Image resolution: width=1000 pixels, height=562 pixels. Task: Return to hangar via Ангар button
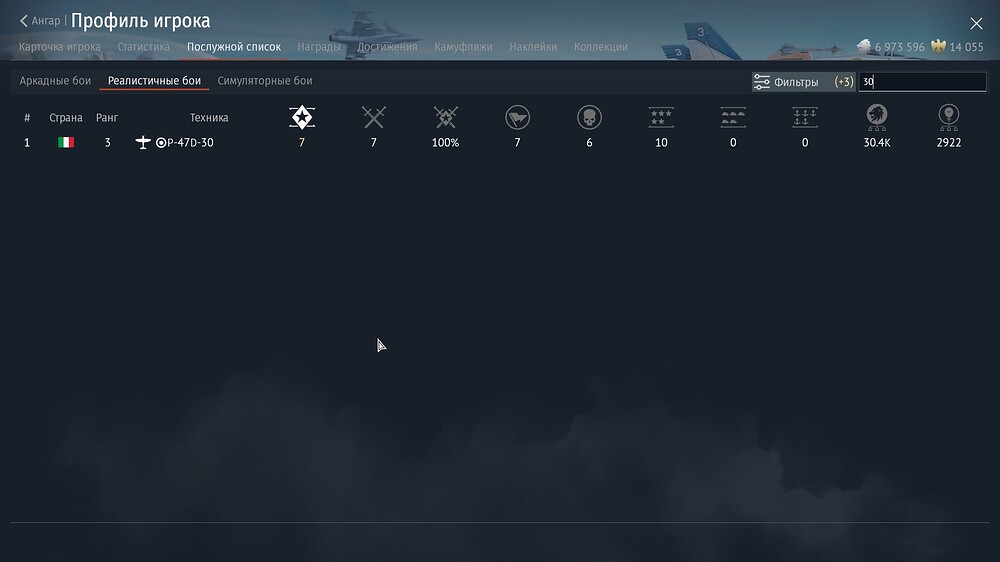tap(40, 21)
